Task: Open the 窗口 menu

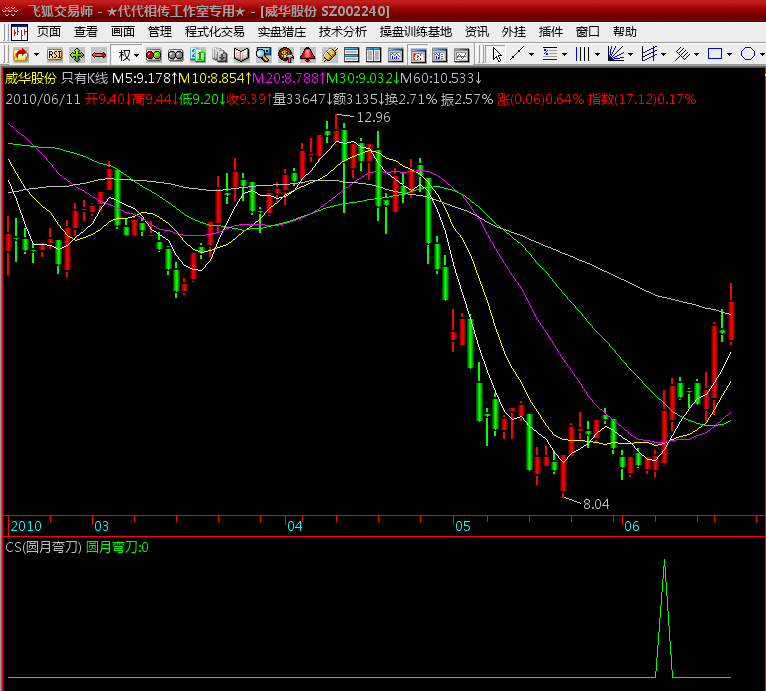Action: 588,32
